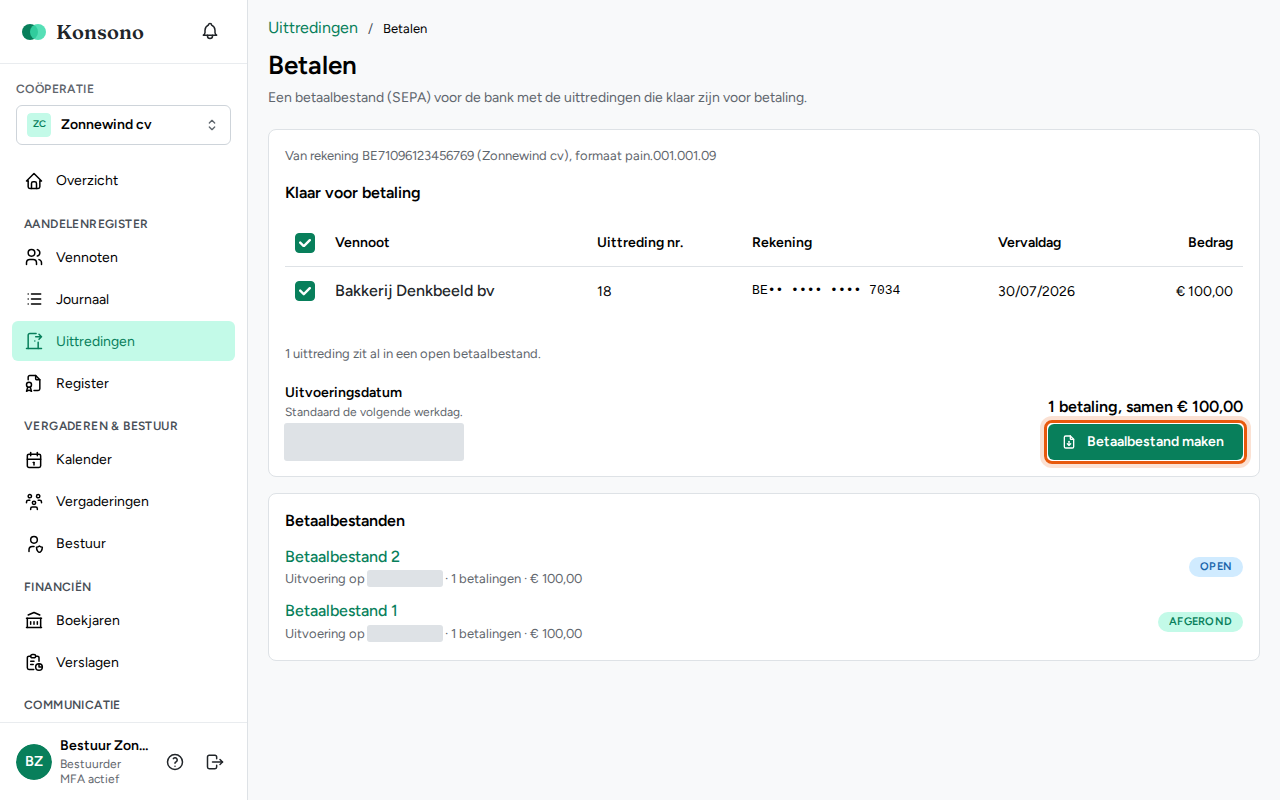Select Vergaderingen in the sidebar

pyautogui.click(x=123, y=502)
